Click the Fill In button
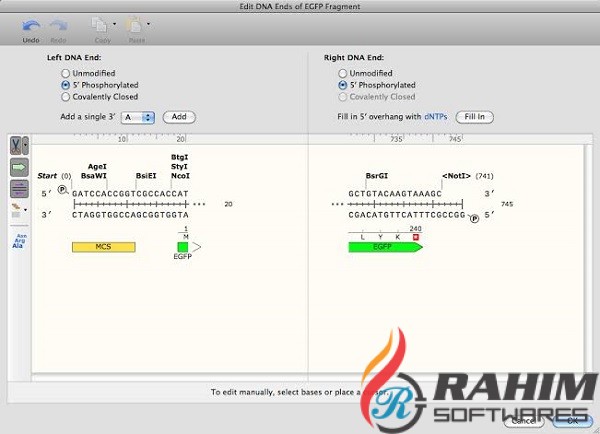 click(x=474, y=117)
